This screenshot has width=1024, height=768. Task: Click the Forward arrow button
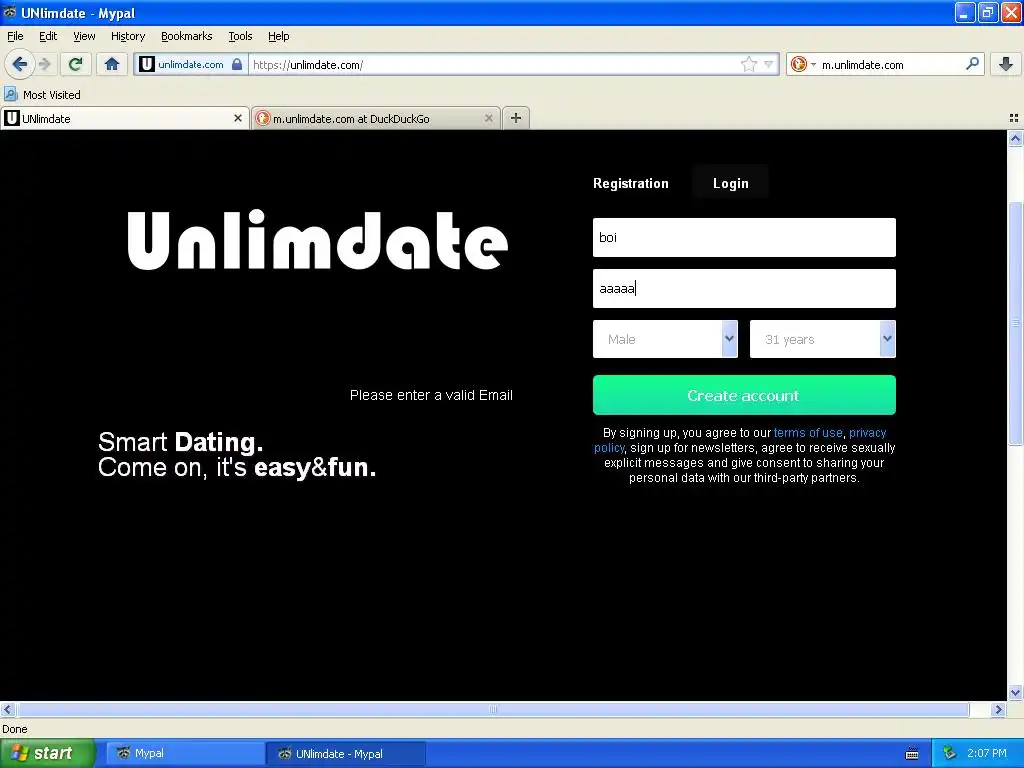point(44,64)
